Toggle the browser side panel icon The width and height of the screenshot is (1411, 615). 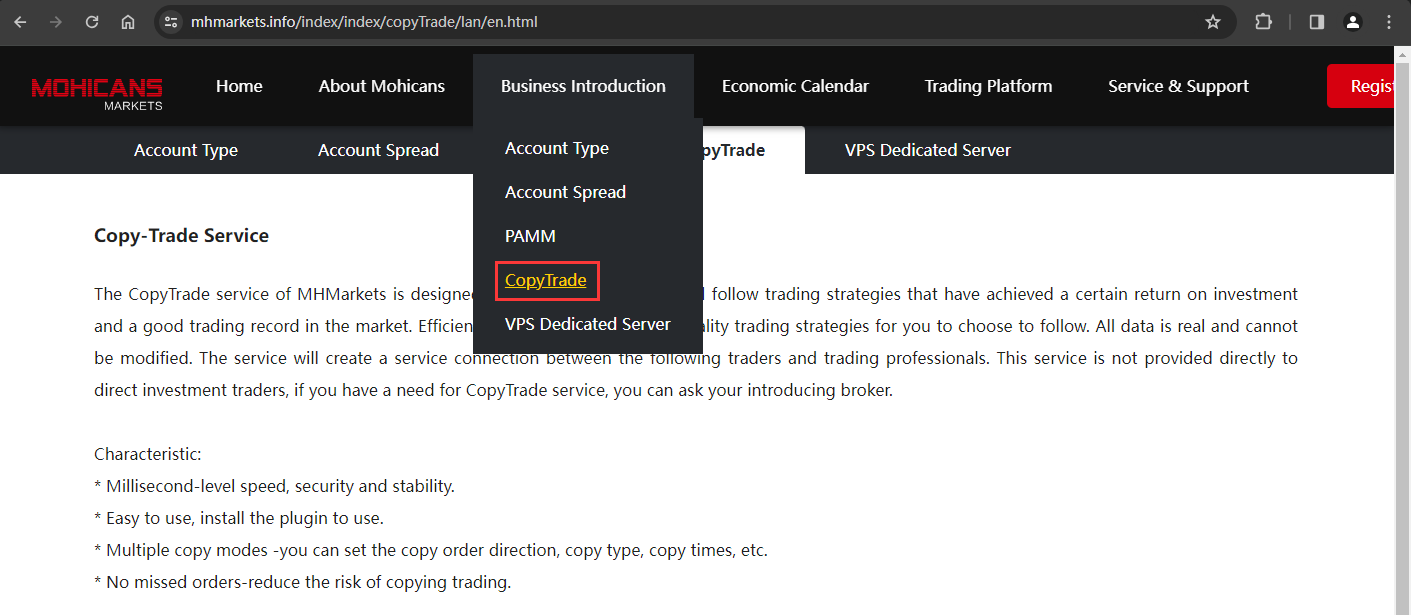1317,22
